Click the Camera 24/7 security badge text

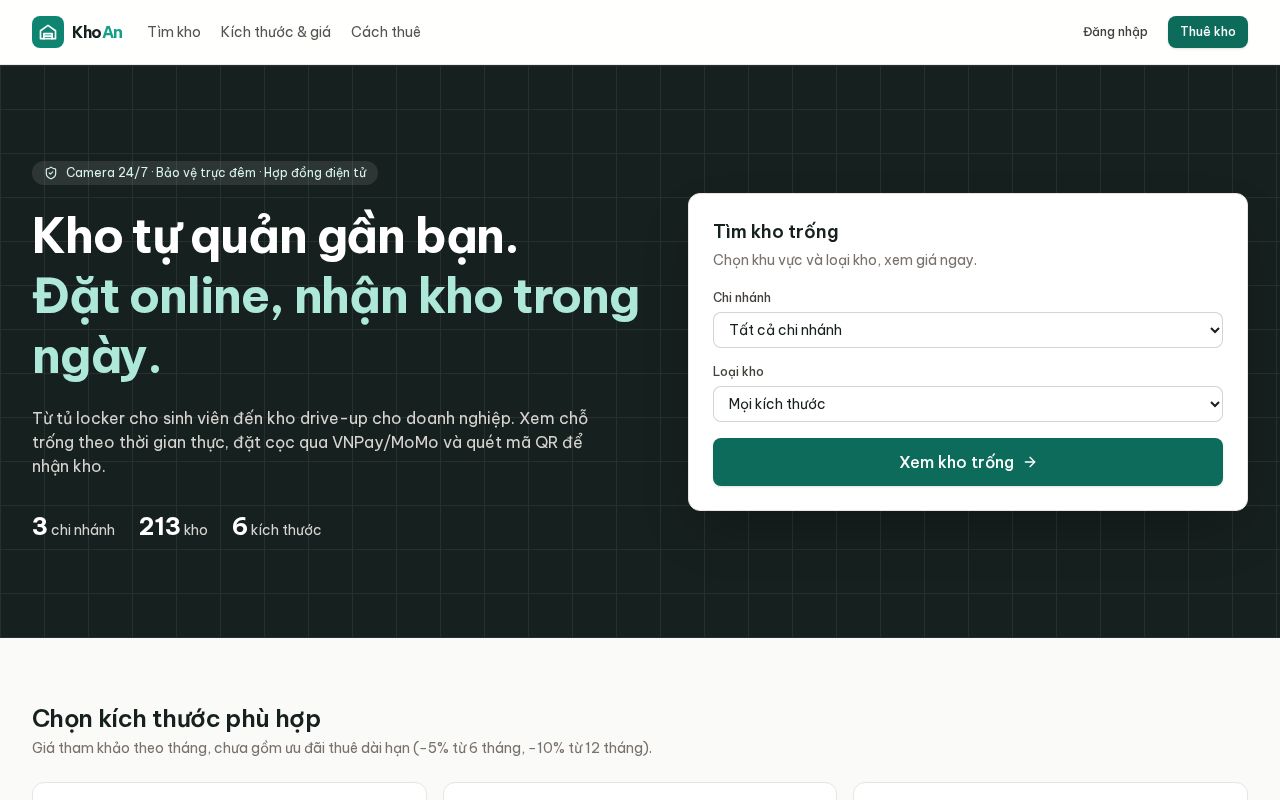[x=216, y=173]
